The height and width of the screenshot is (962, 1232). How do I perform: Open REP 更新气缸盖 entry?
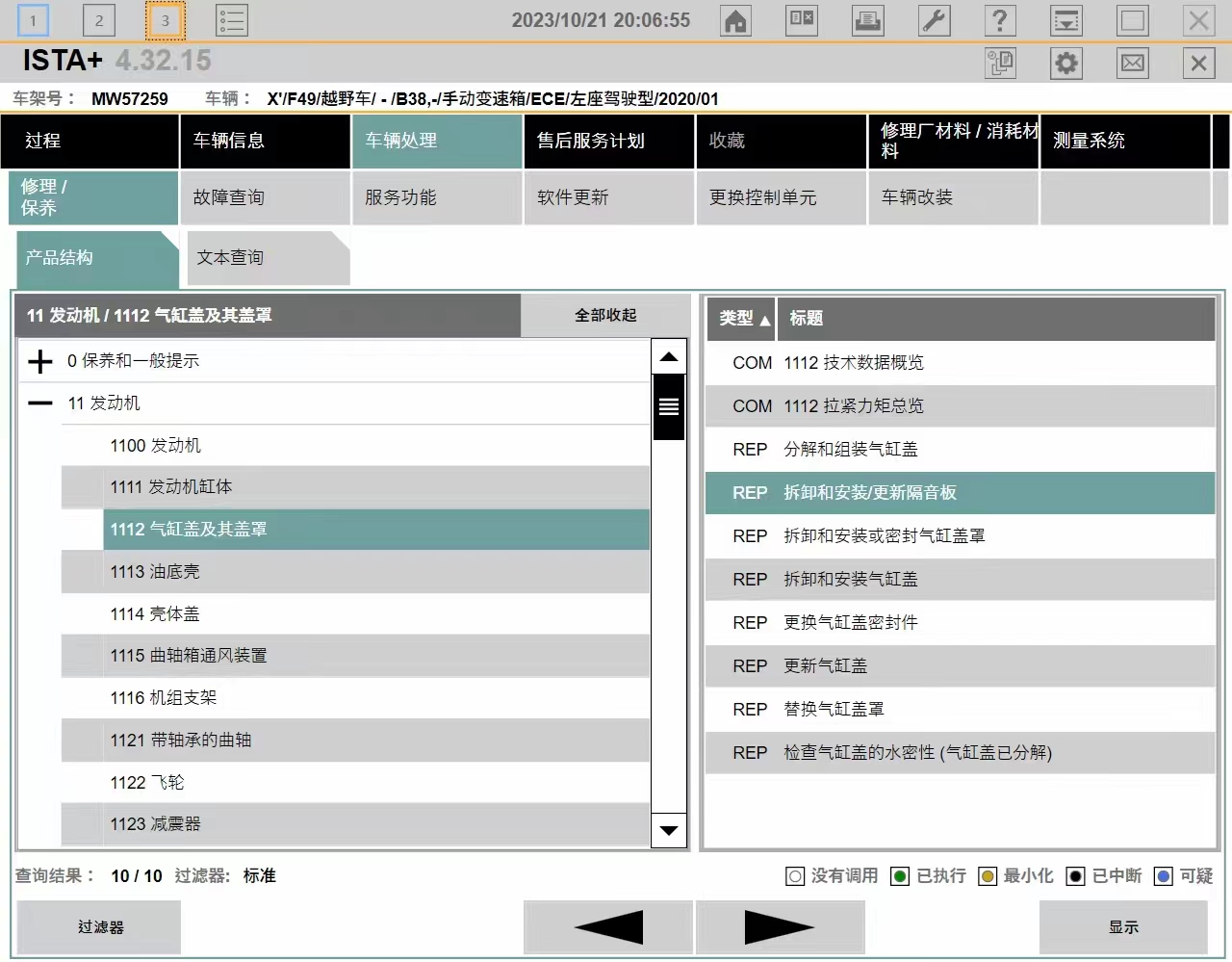961,666
